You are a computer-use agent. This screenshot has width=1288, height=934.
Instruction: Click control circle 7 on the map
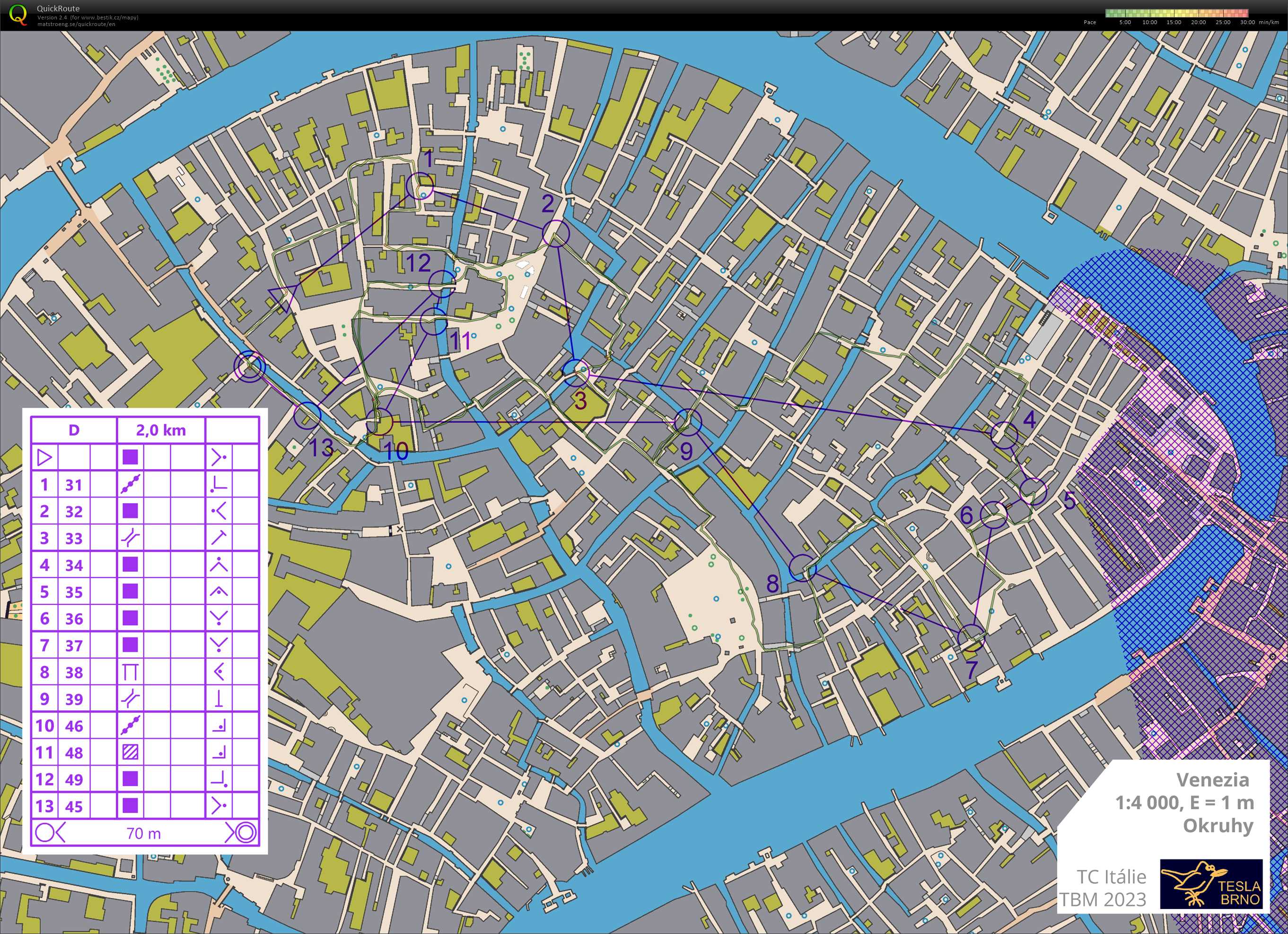(971, 637)
